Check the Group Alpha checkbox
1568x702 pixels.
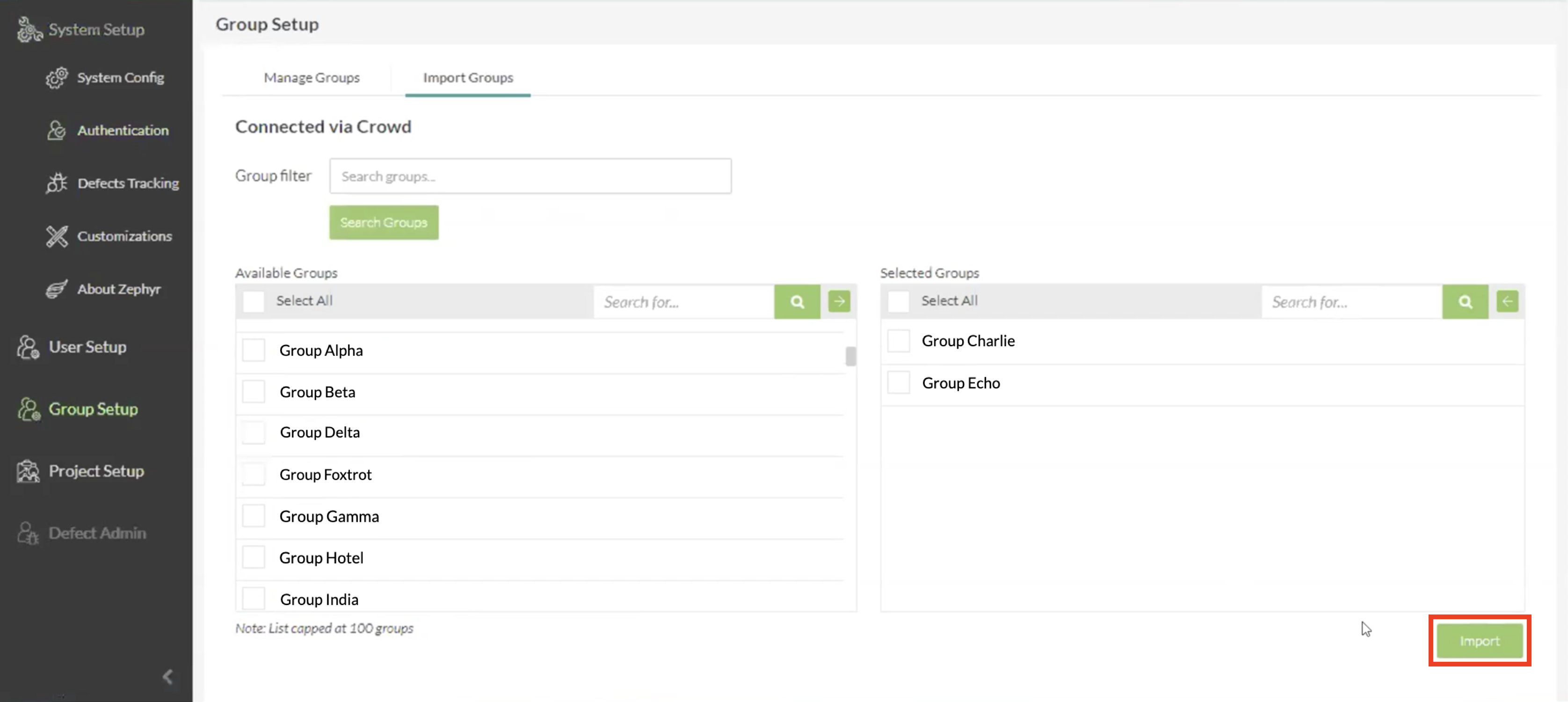tap(253, 351)
